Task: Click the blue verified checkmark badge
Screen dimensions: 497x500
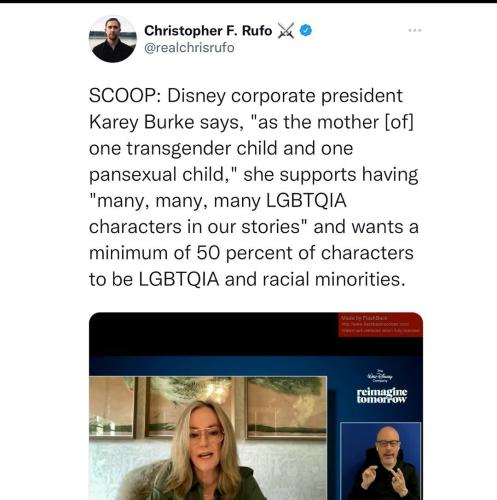Action: [x=306, y=31]
